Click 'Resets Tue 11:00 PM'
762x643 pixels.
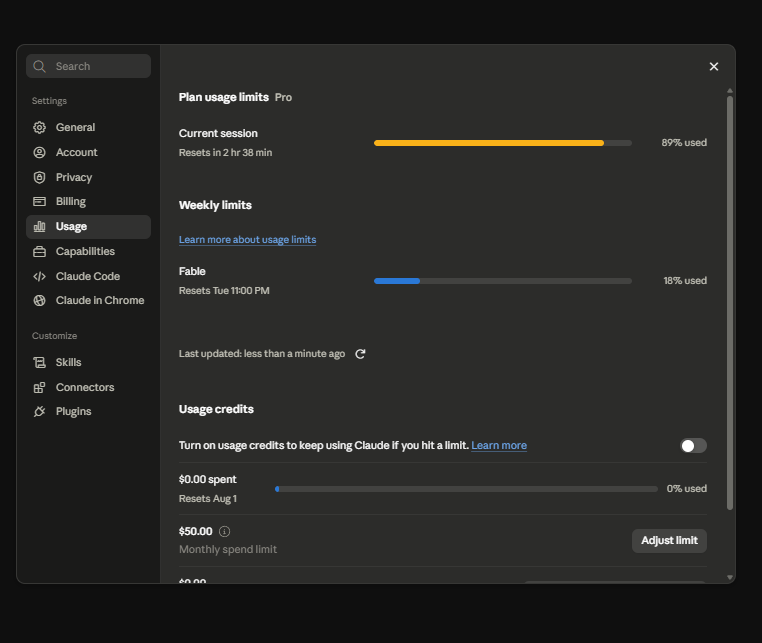[224, 291]
